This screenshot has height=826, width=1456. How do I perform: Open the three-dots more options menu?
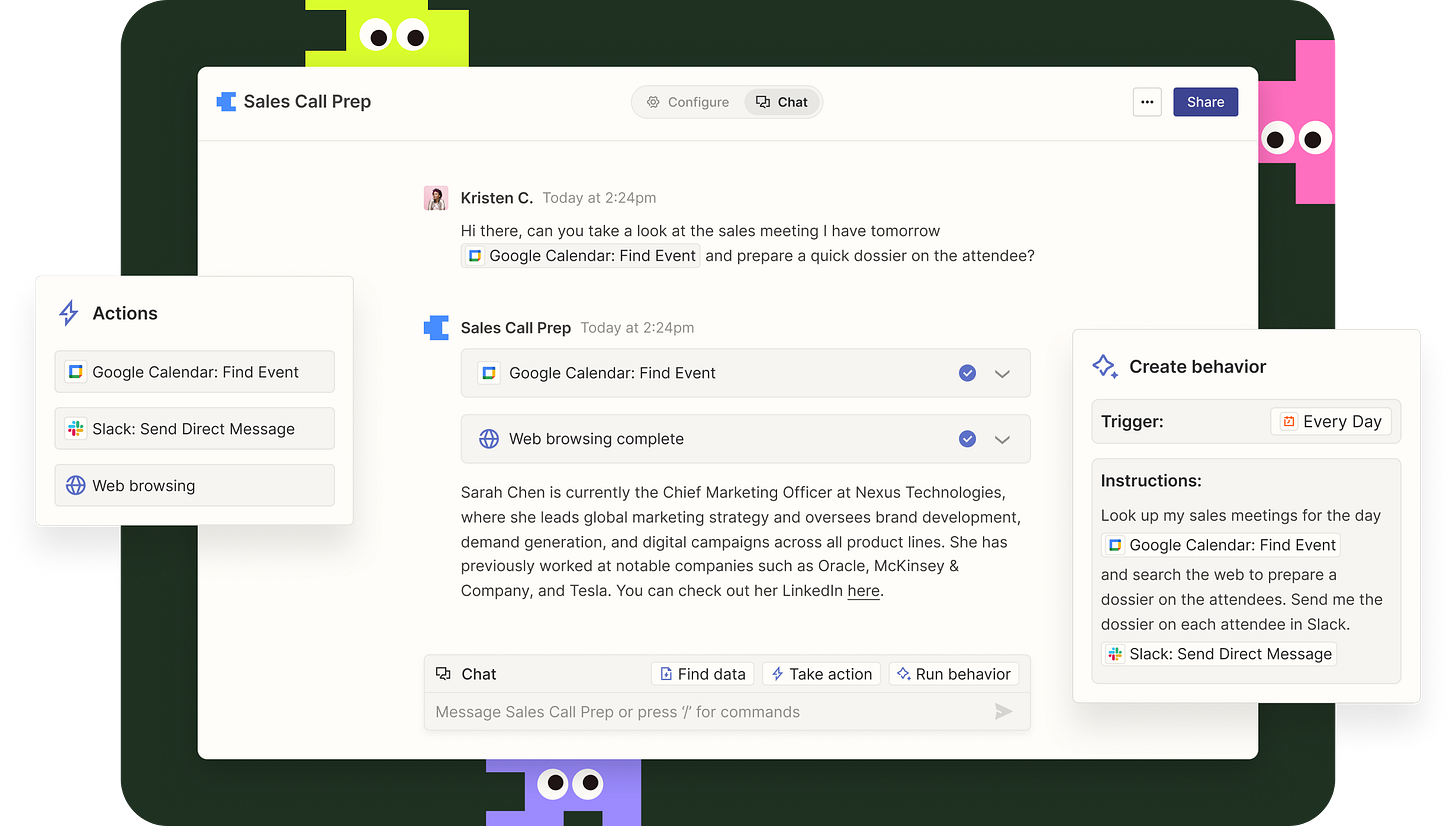tap(1147, 102)
